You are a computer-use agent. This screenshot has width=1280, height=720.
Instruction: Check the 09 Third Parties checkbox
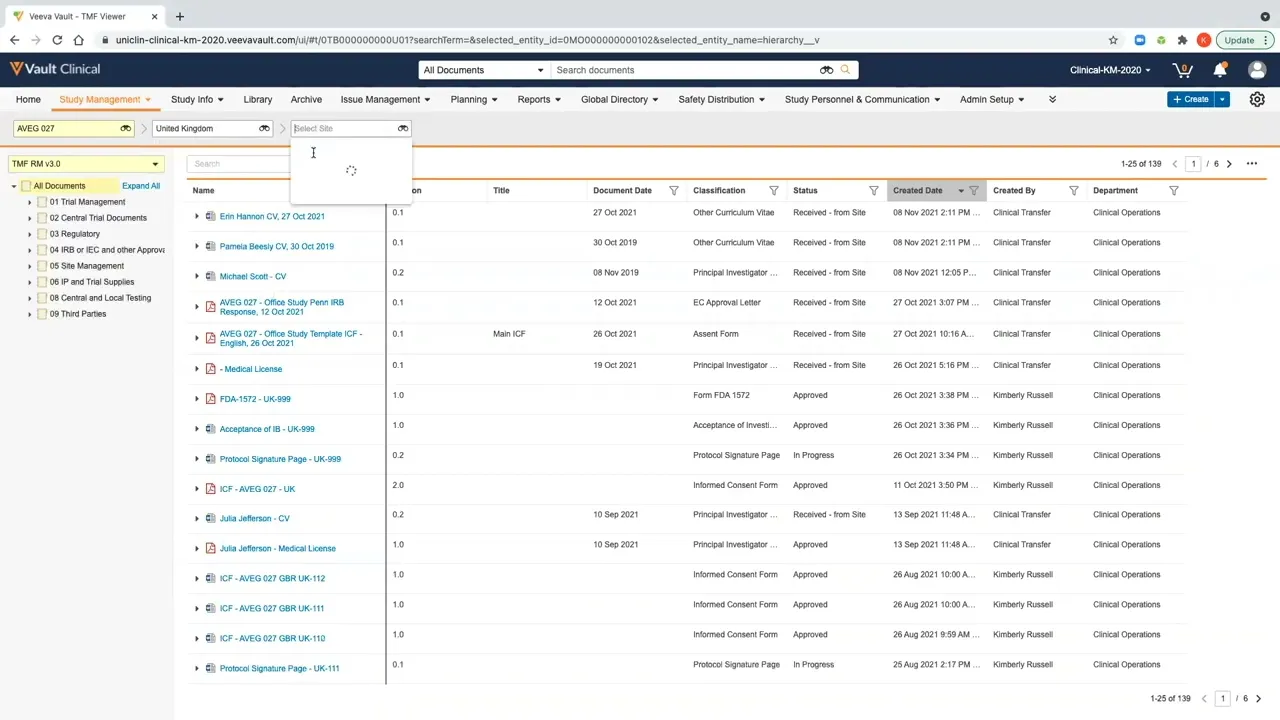coord(42,314)
